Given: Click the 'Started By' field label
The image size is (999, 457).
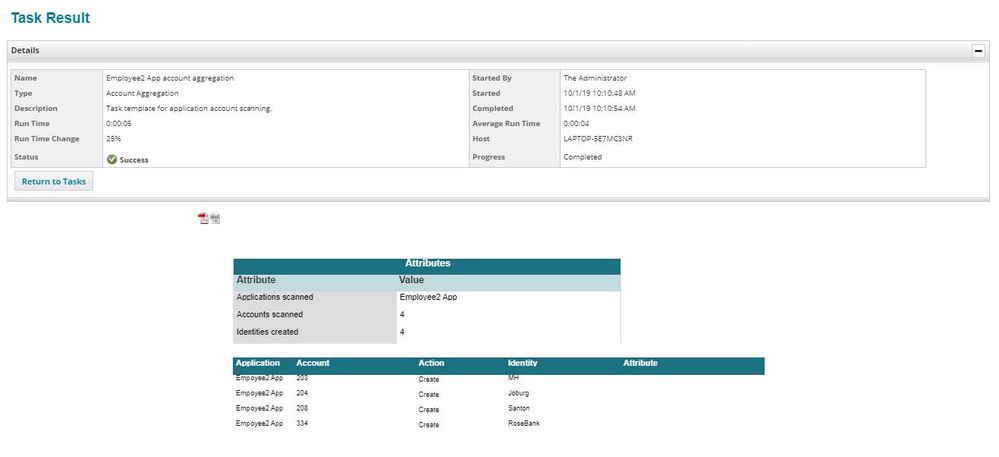Looking at the screenshot, I should tap(492, 78).
